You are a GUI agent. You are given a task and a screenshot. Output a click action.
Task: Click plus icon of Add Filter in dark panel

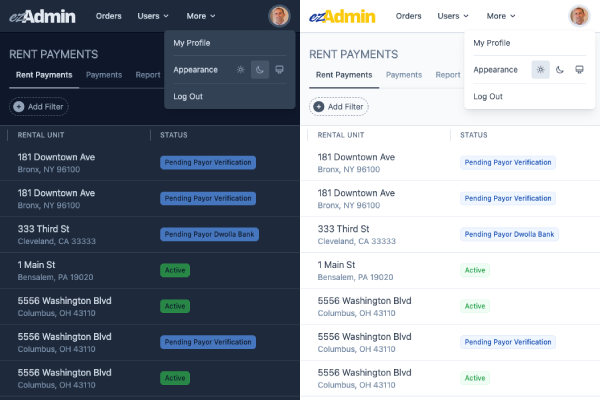coord(19,107)
